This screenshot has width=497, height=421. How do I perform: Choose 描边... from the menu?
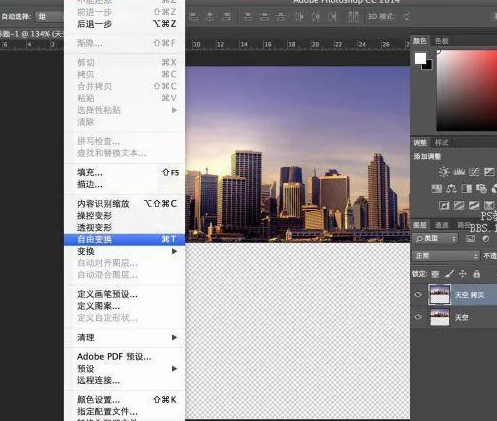[x=125, y=184]
